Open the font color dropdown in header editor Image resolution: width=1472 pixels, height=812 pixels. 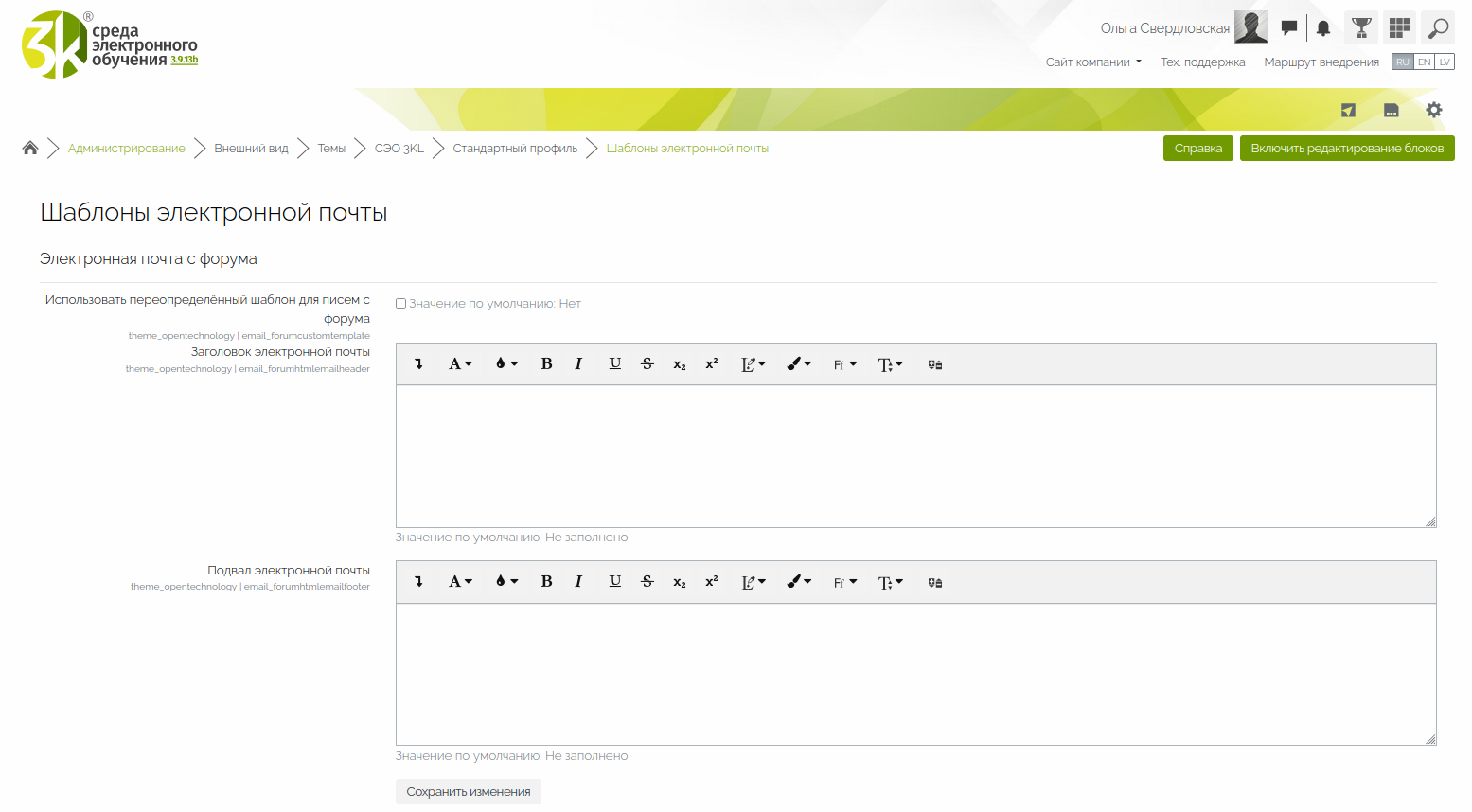point(506,364)
